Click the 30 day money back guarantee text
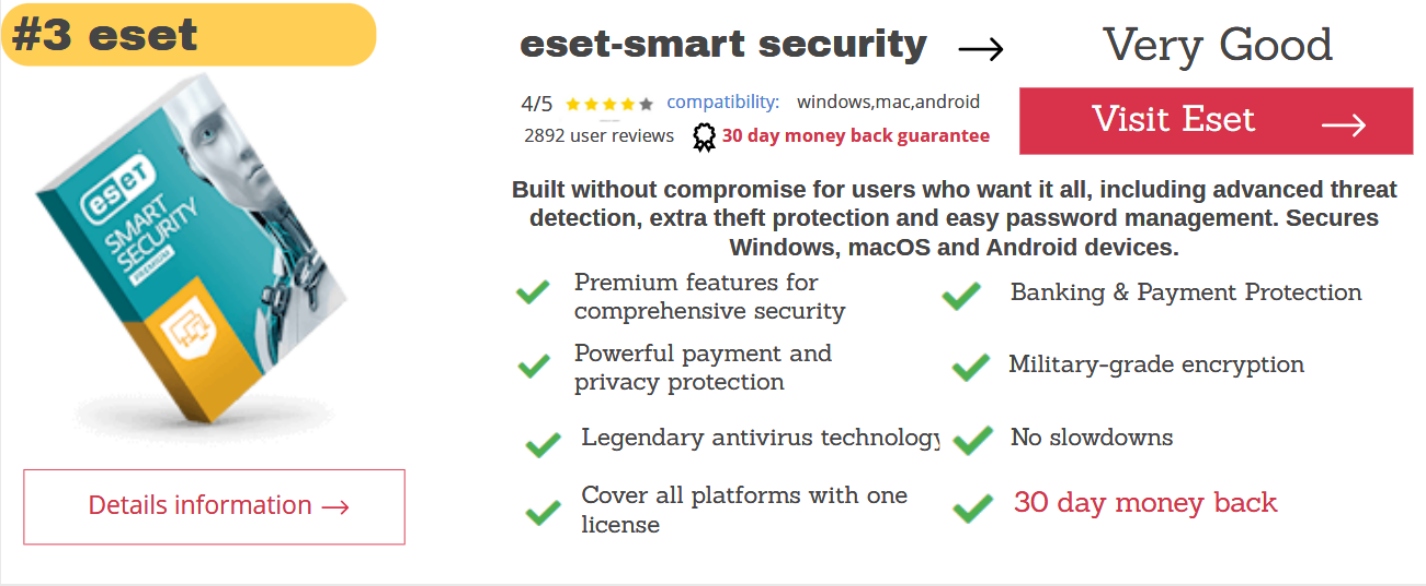Viewport: 1426px width, 586px height. (855, 136)
